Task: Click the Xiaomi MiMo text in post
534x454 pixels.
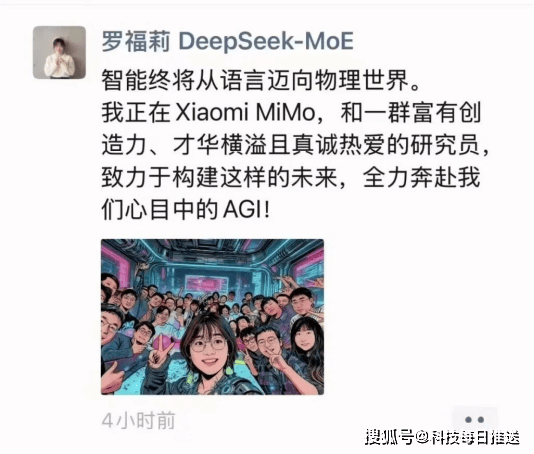Action: (x=245, y=113)
